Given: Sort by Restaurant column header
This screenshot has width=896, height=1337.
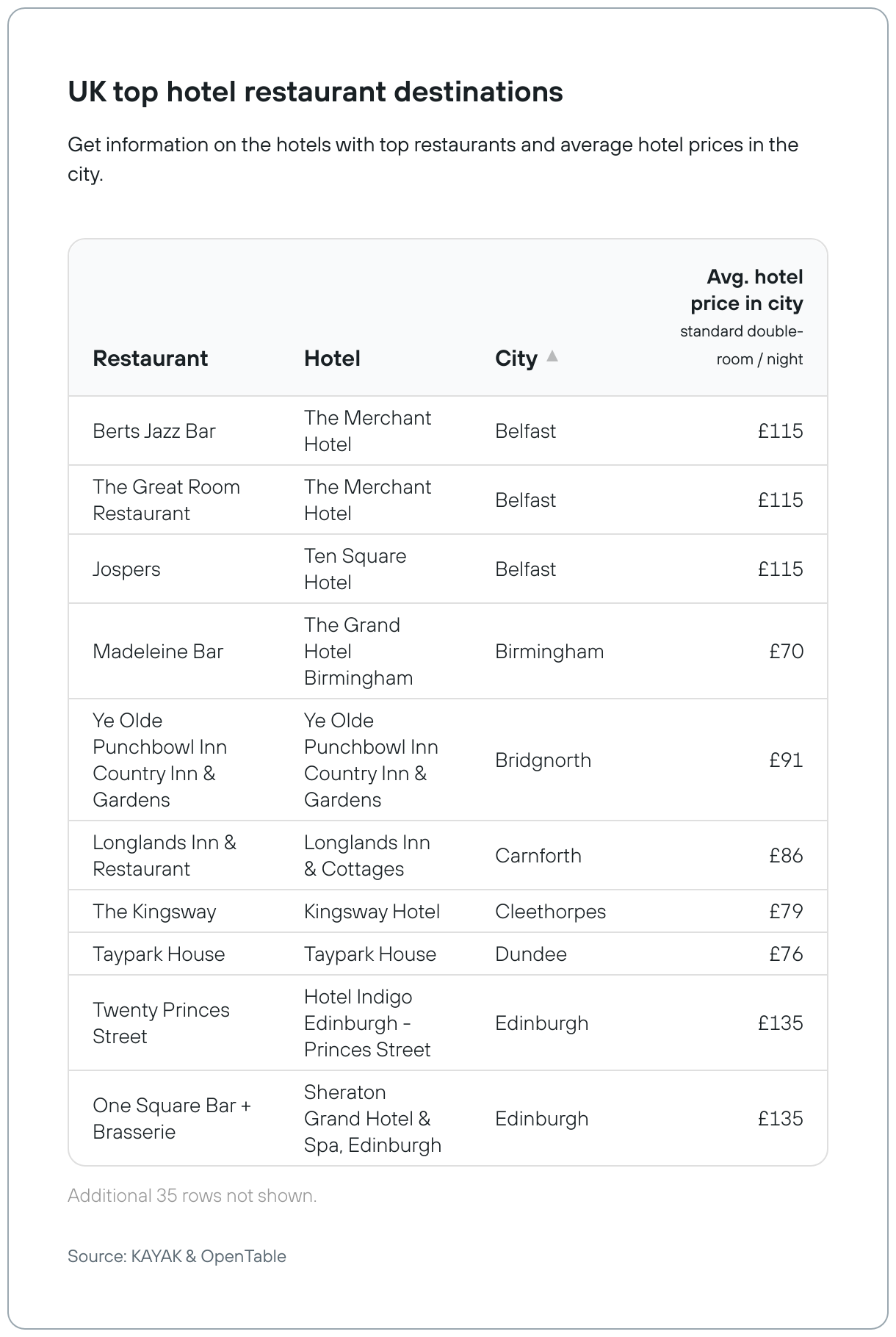Looking at the screenshot, I should click(x=151, y=358).
